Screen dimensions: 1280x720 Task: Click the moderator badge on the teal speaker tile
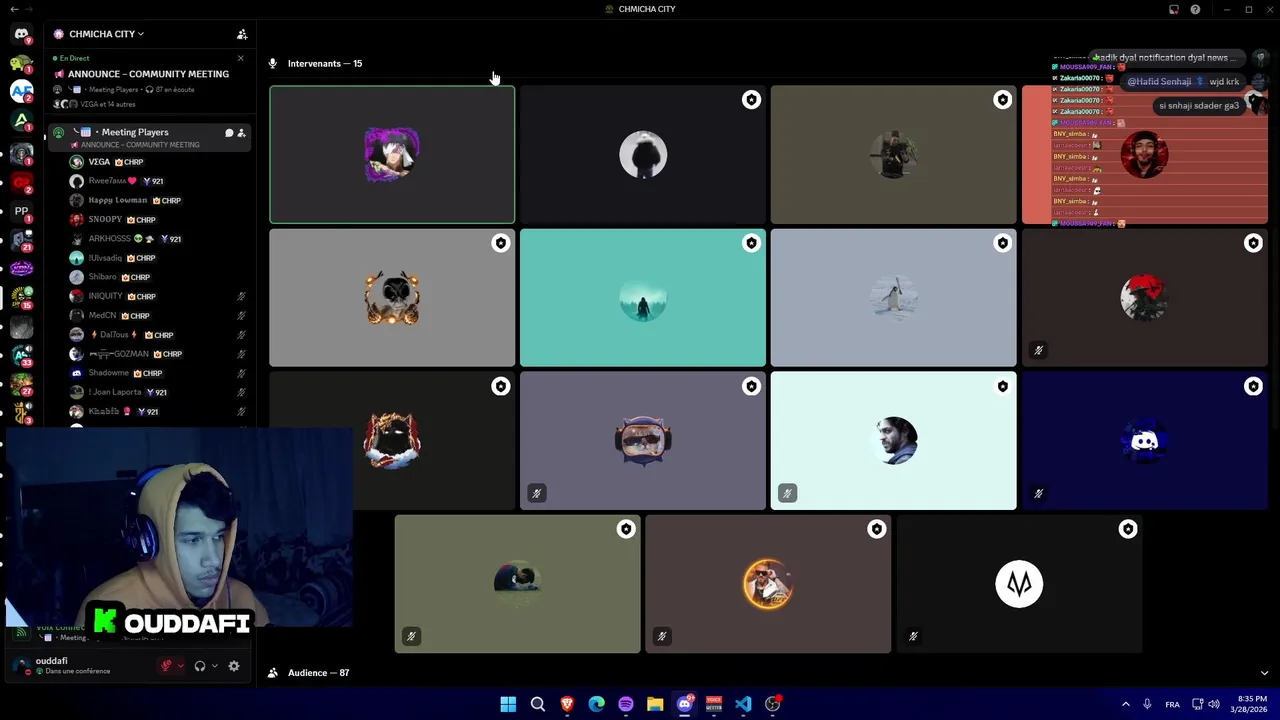(x=751, y=243)
